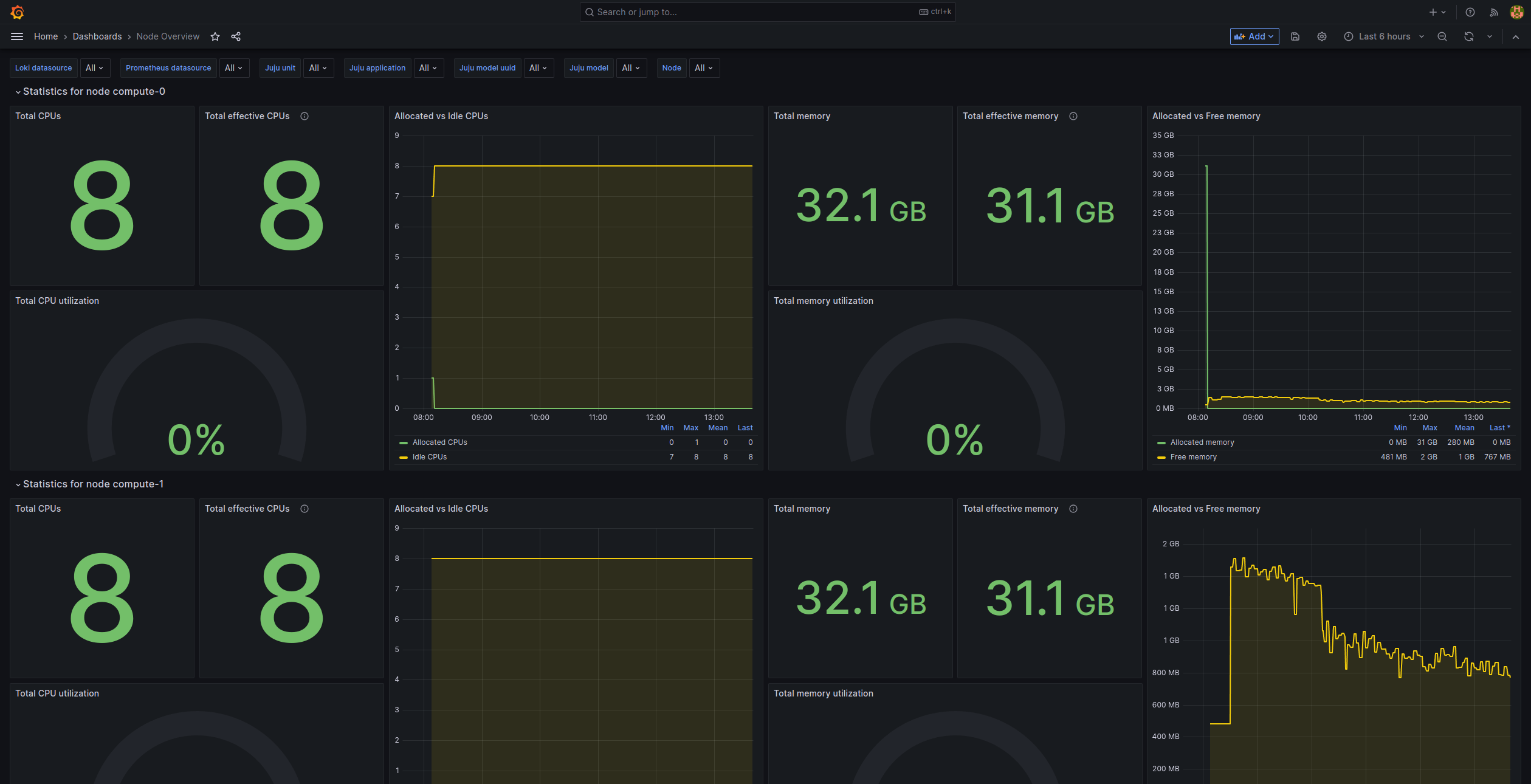Share the dashboard via share icon
Viewport: 1531px width, 784px height.
pyautogui.click(x=236, y=36)
